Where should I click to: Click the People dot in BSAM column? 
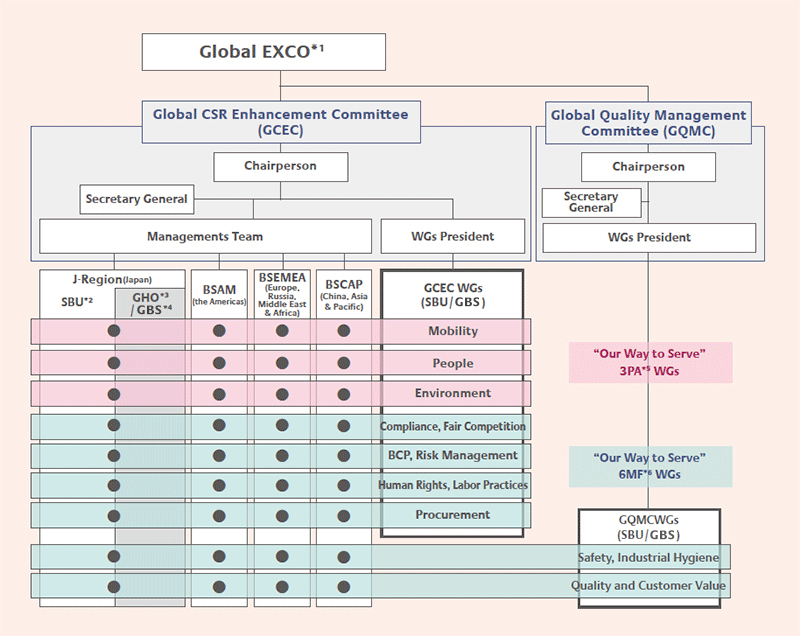tap(219, 363)
